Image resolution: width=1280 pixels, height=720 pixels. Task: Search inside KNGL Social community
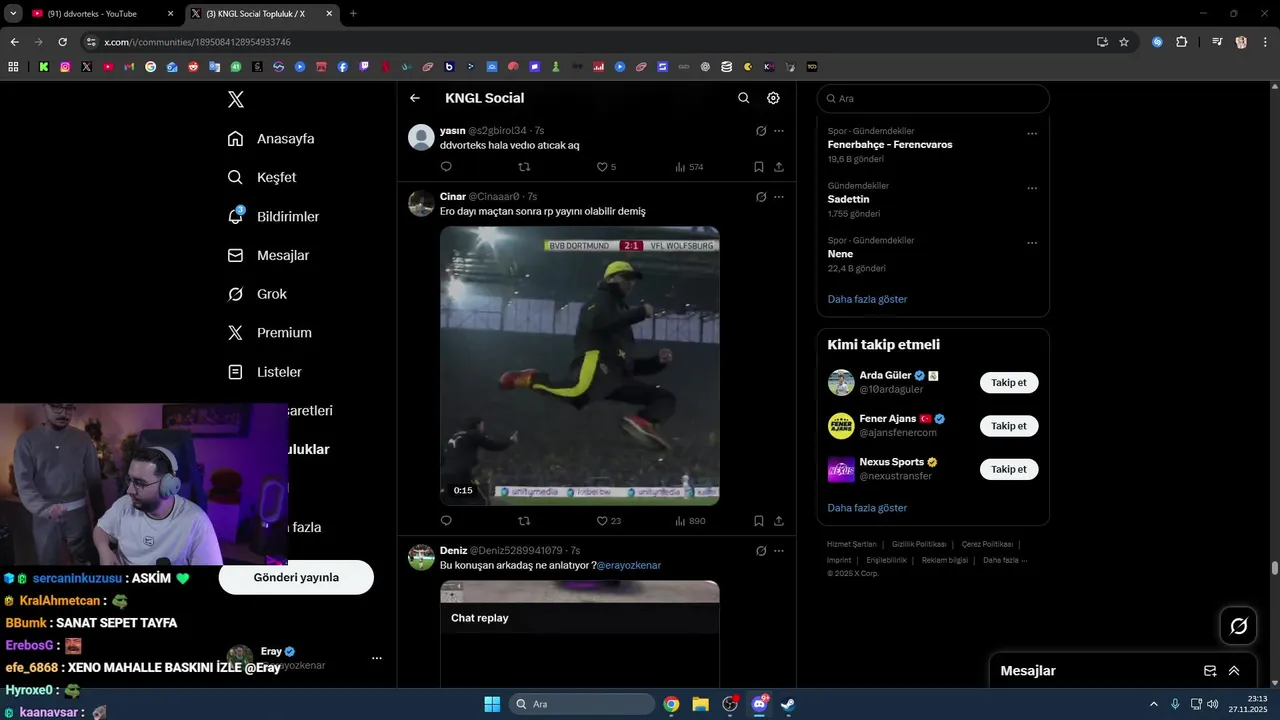pos(743,98)
